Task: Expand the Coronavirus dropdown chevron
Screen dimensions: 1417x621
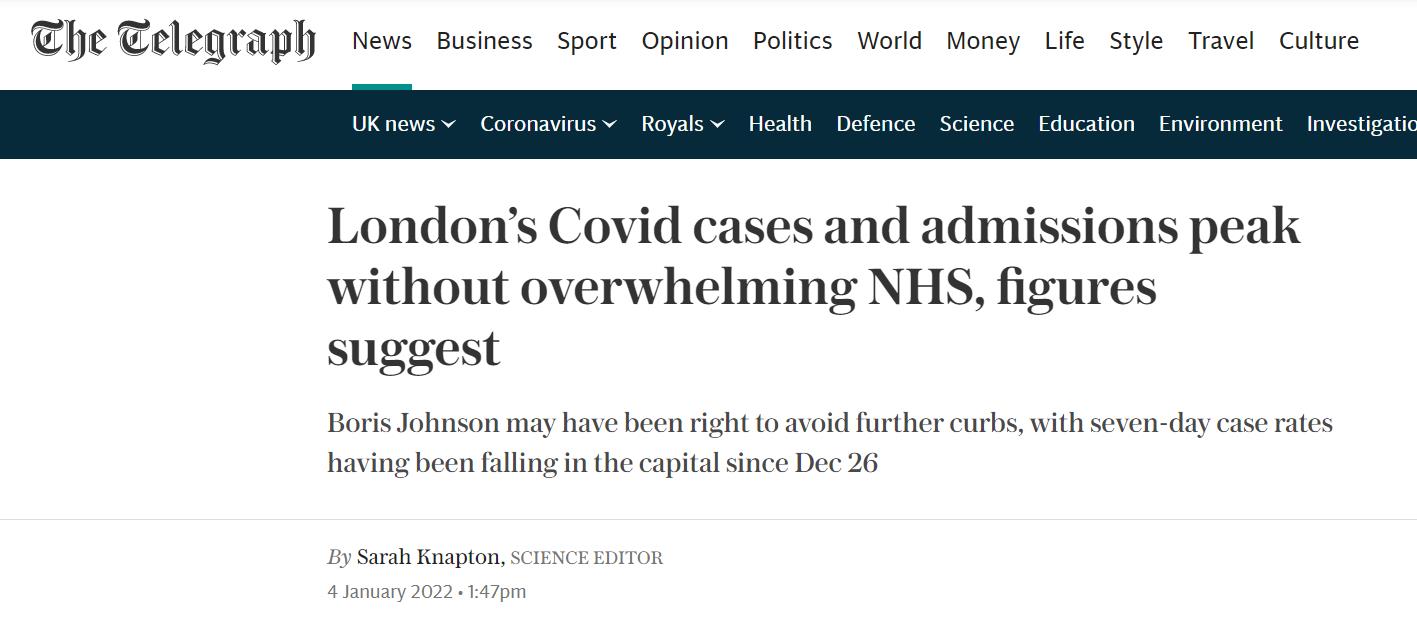Action: tap(609, 124)
